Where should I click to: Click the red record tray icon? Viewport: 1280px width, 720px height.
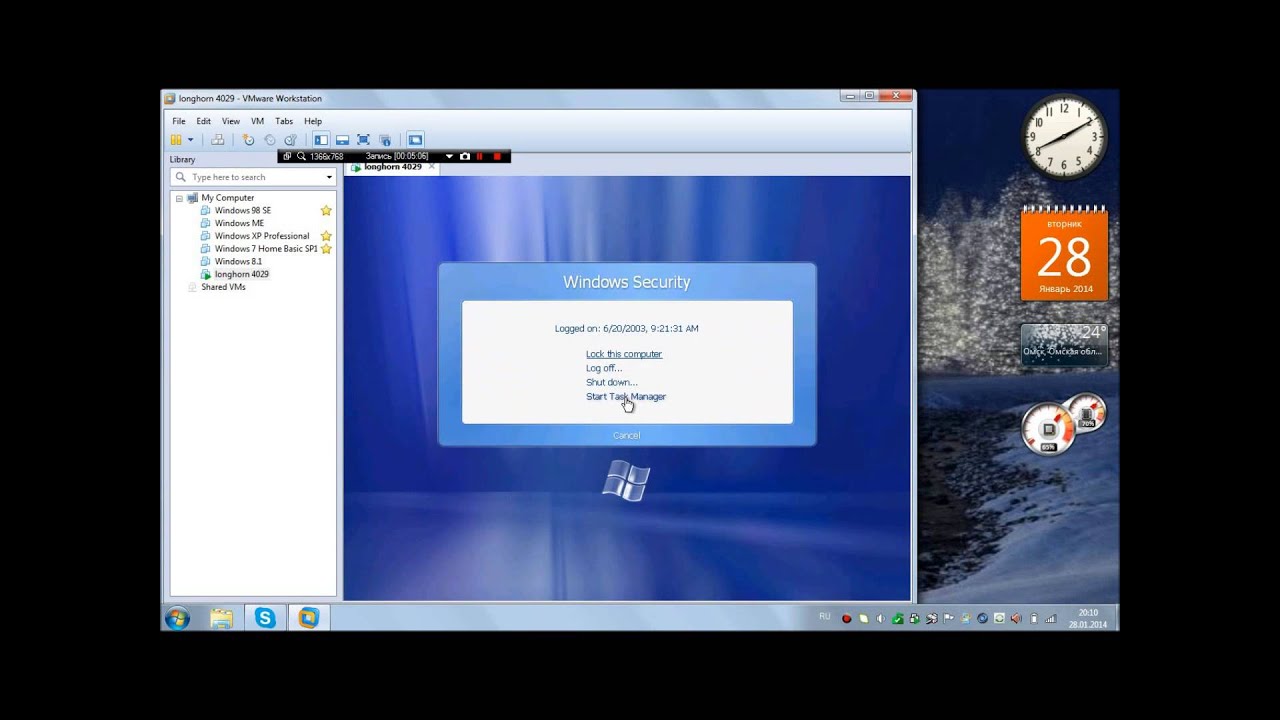click(846, 619)
